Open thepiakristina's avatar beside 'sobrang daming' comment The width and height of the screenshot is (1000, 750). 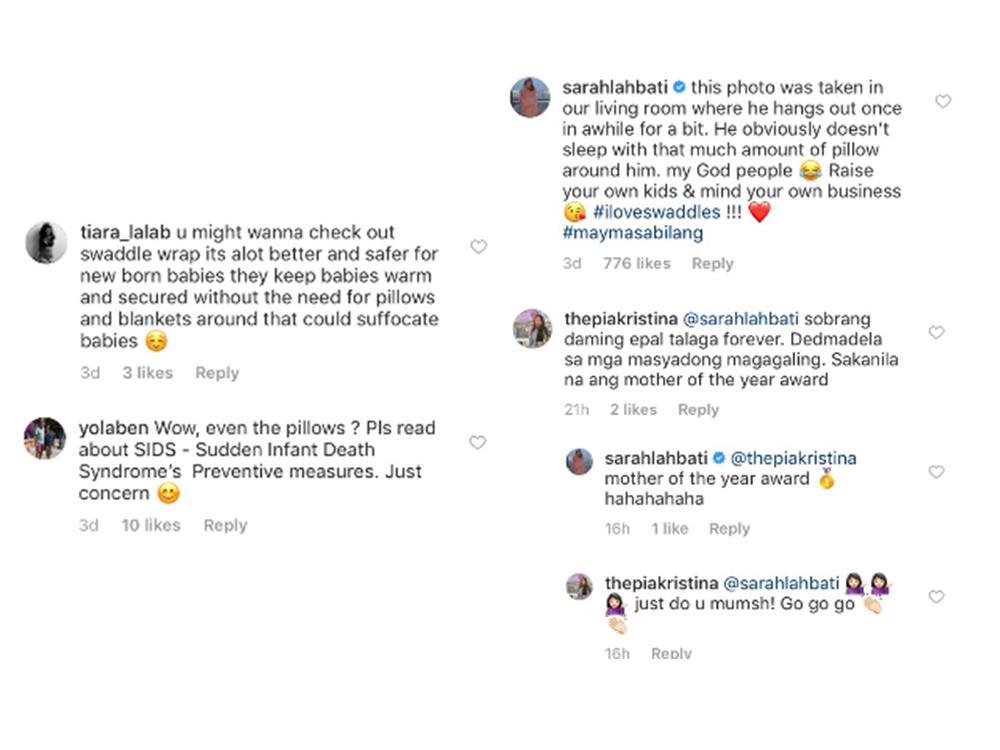click(x=532, y=329)
